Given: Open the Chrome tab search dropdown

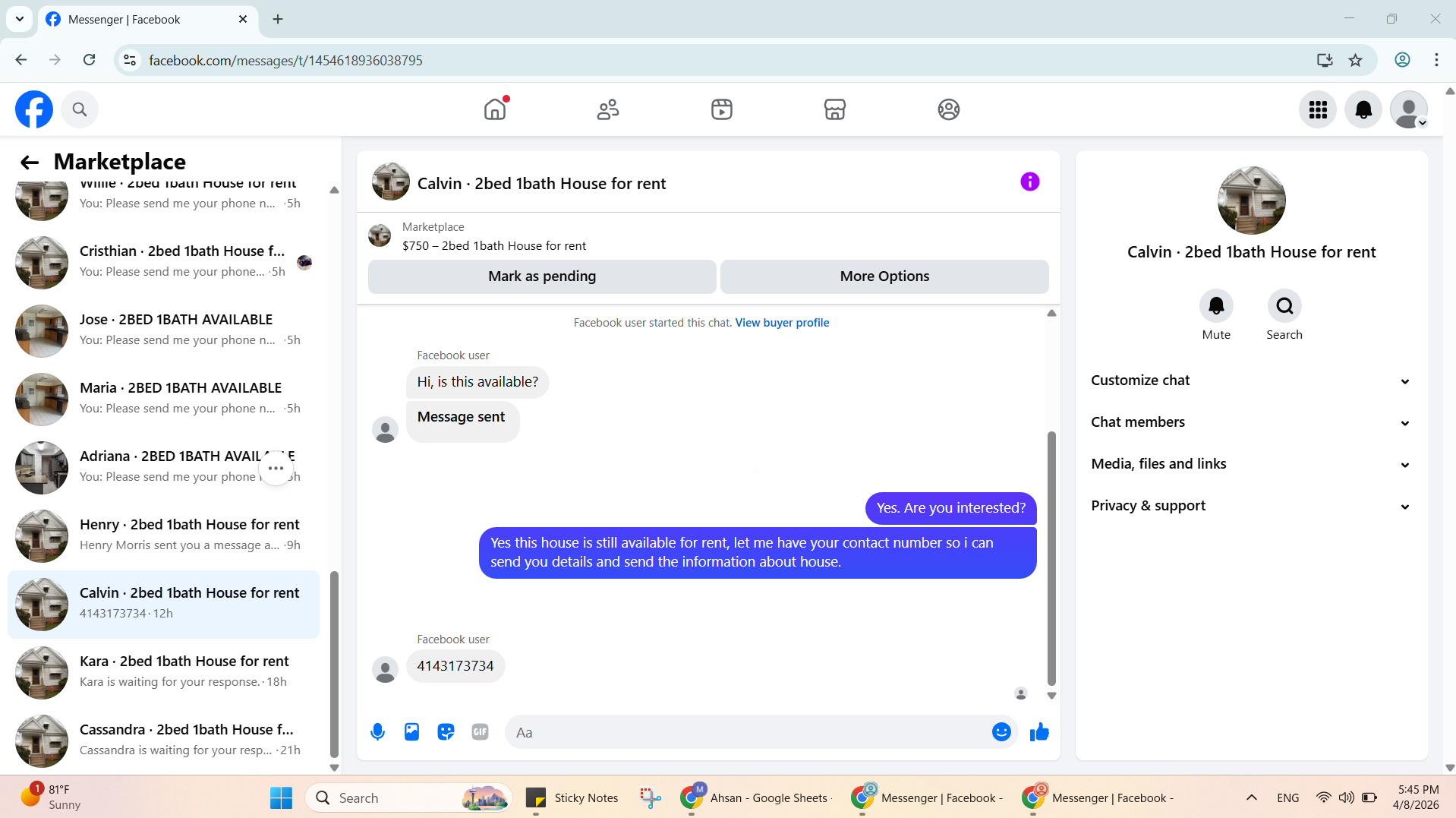Looking at the screenshot, I should pyautogui.click(x=19, y=19).
